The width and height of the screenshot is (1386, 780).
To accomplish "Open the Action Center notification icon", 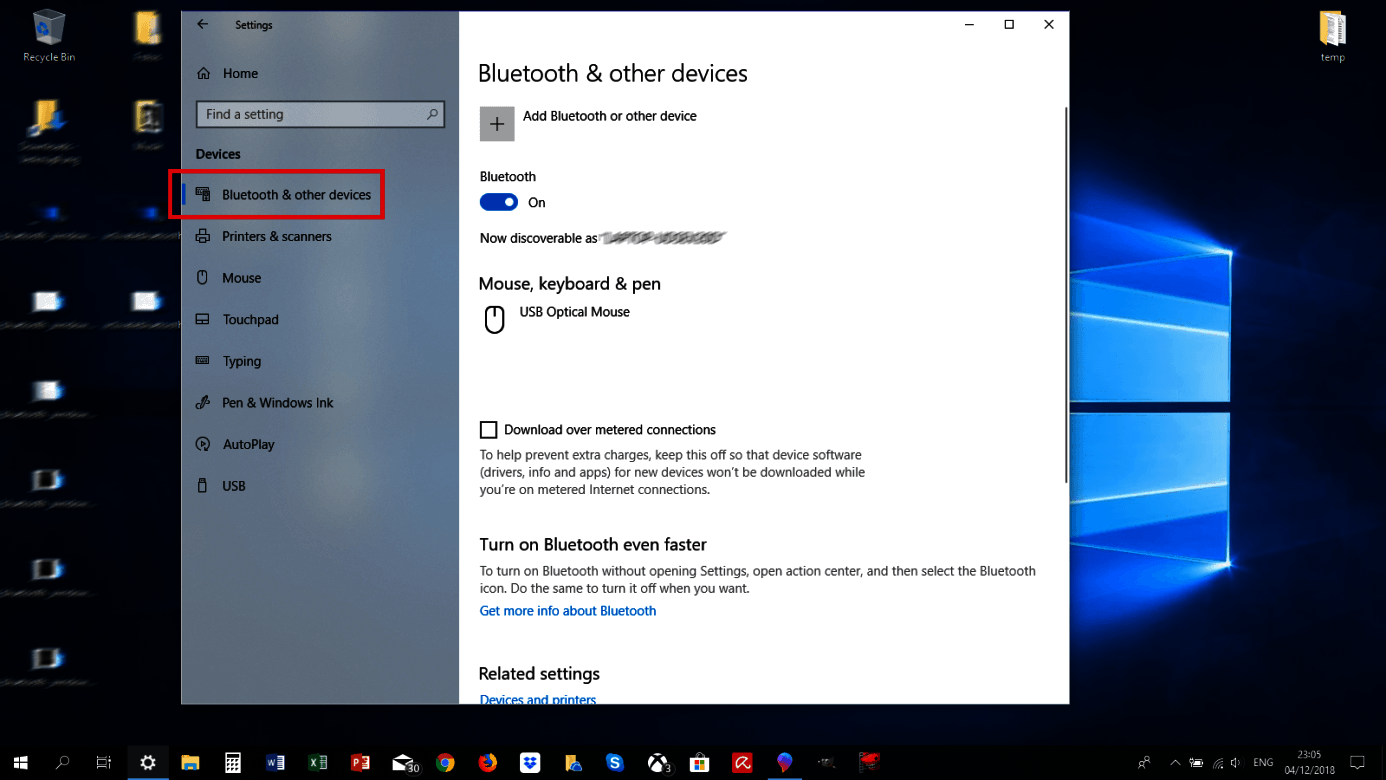I will point(1358,762).
